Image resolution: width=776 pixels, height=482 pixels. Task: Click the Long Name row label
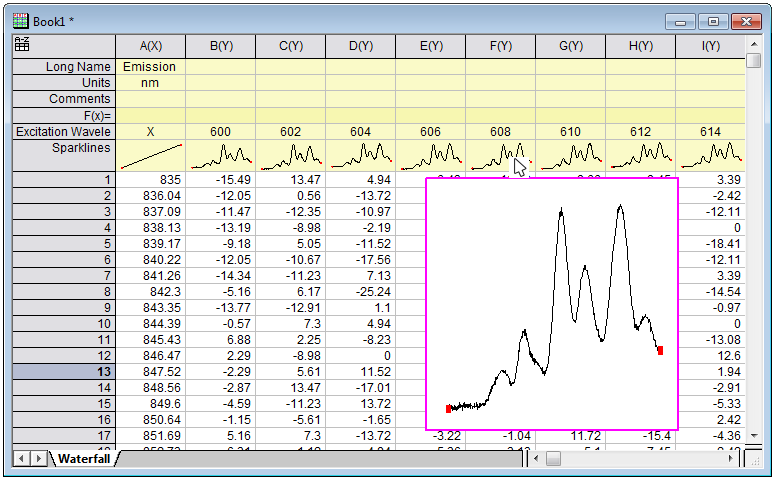tap(65, 67)
